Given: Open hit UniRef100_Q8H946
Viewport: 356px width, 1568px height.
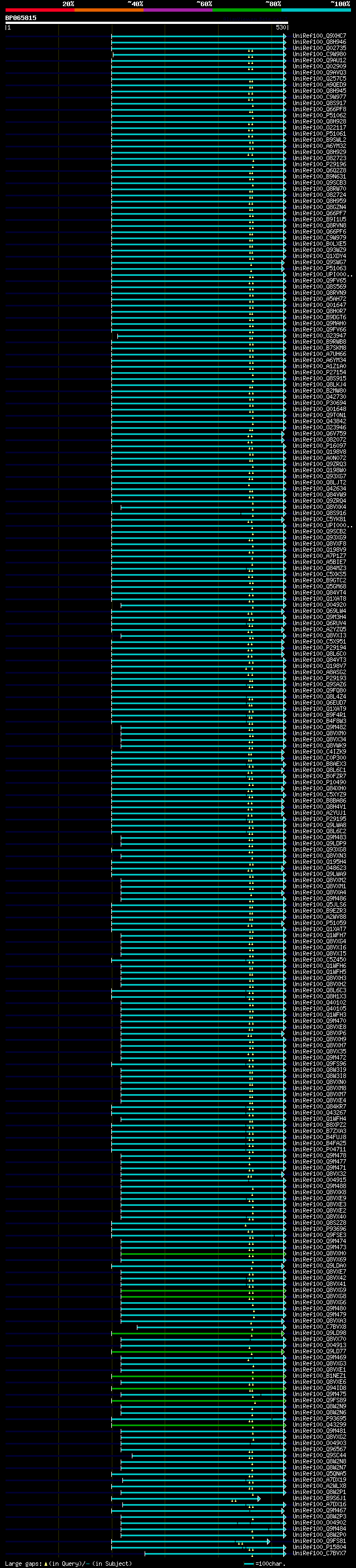Looking at the screenshot, I should click(x=319, y=42).
